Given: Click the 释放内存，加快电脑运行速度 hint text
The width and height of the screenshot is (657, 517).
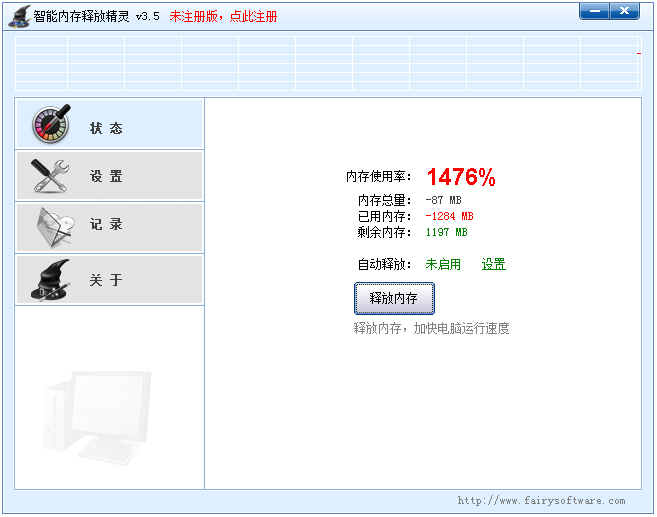Looking at the screenshot, I should click(432, 328).
